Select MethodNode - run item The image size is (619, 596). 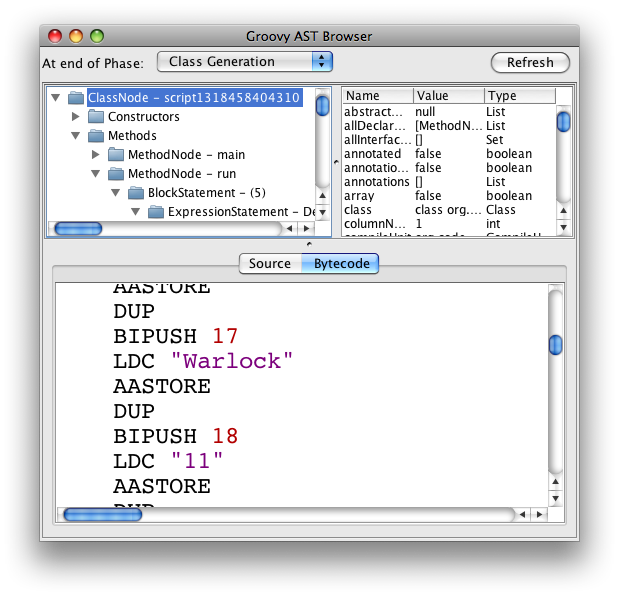point(182,173)
